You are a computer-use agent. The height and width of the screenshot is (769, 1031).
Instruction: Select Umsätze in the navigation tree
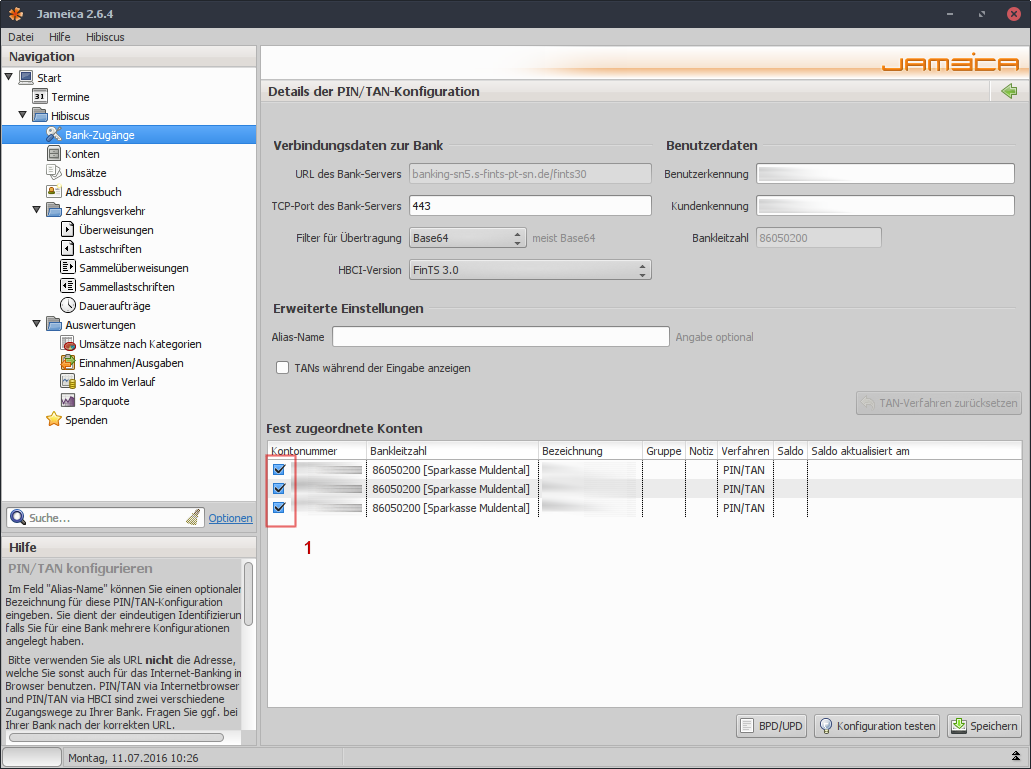point(85,173)
